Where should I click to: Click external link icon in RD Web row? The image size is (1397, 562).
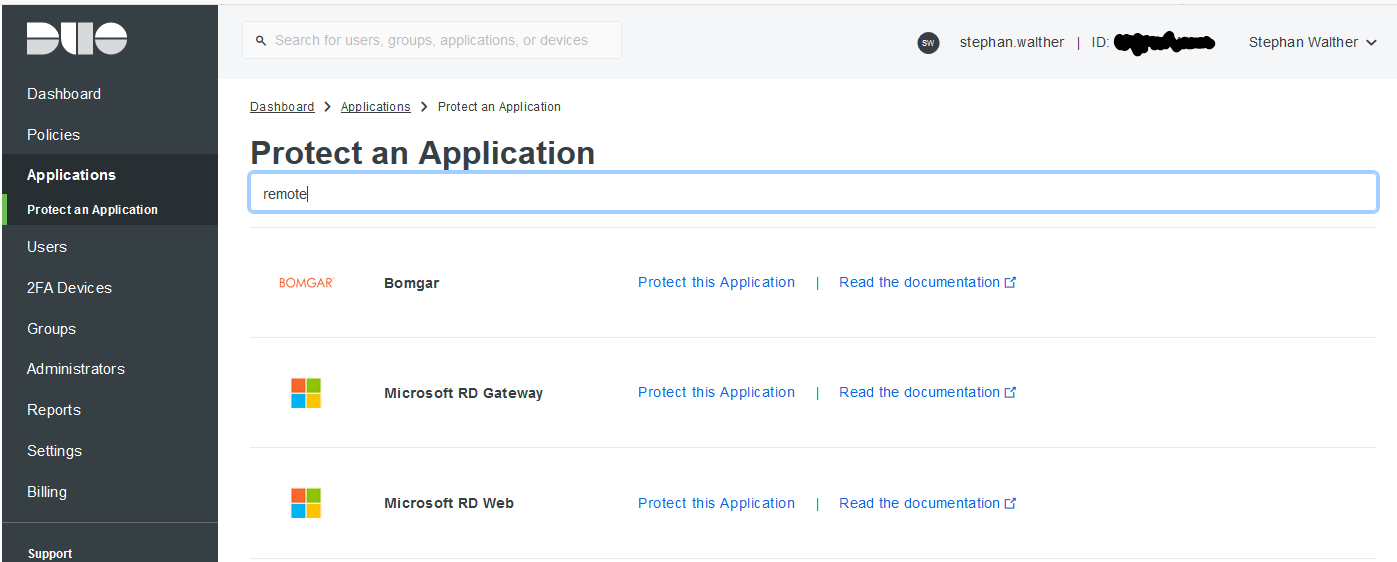(x=1010, y=503)
